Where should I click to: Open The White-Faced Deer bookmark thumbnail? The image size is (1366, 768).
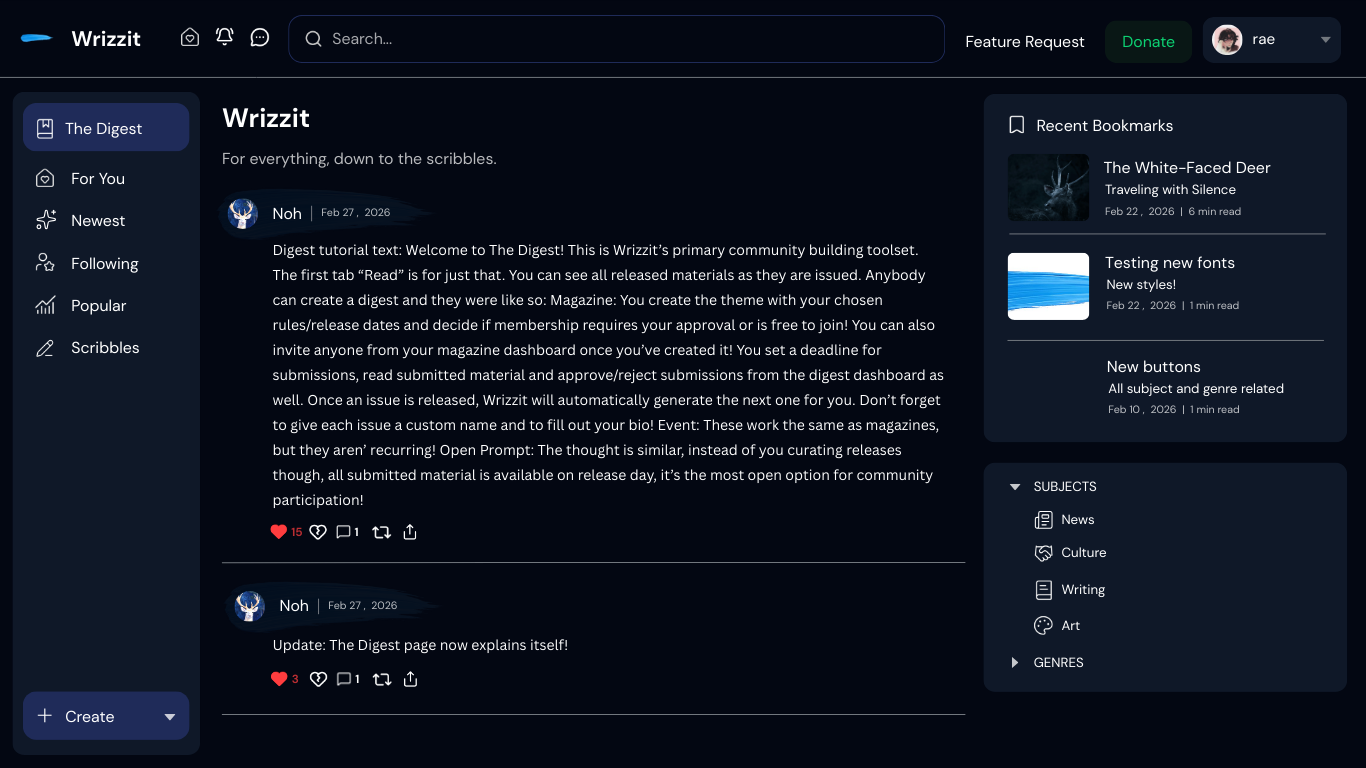point(1048,187)
